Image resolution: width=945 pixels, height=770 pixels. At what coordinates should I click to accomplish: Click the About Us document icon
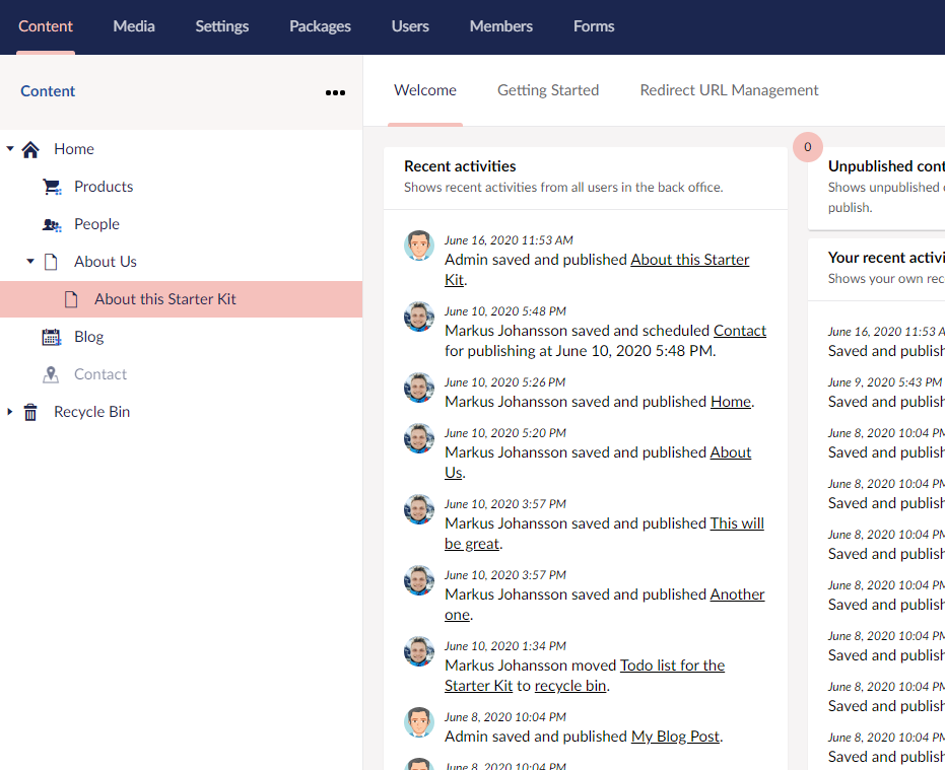tap(50, 261)
